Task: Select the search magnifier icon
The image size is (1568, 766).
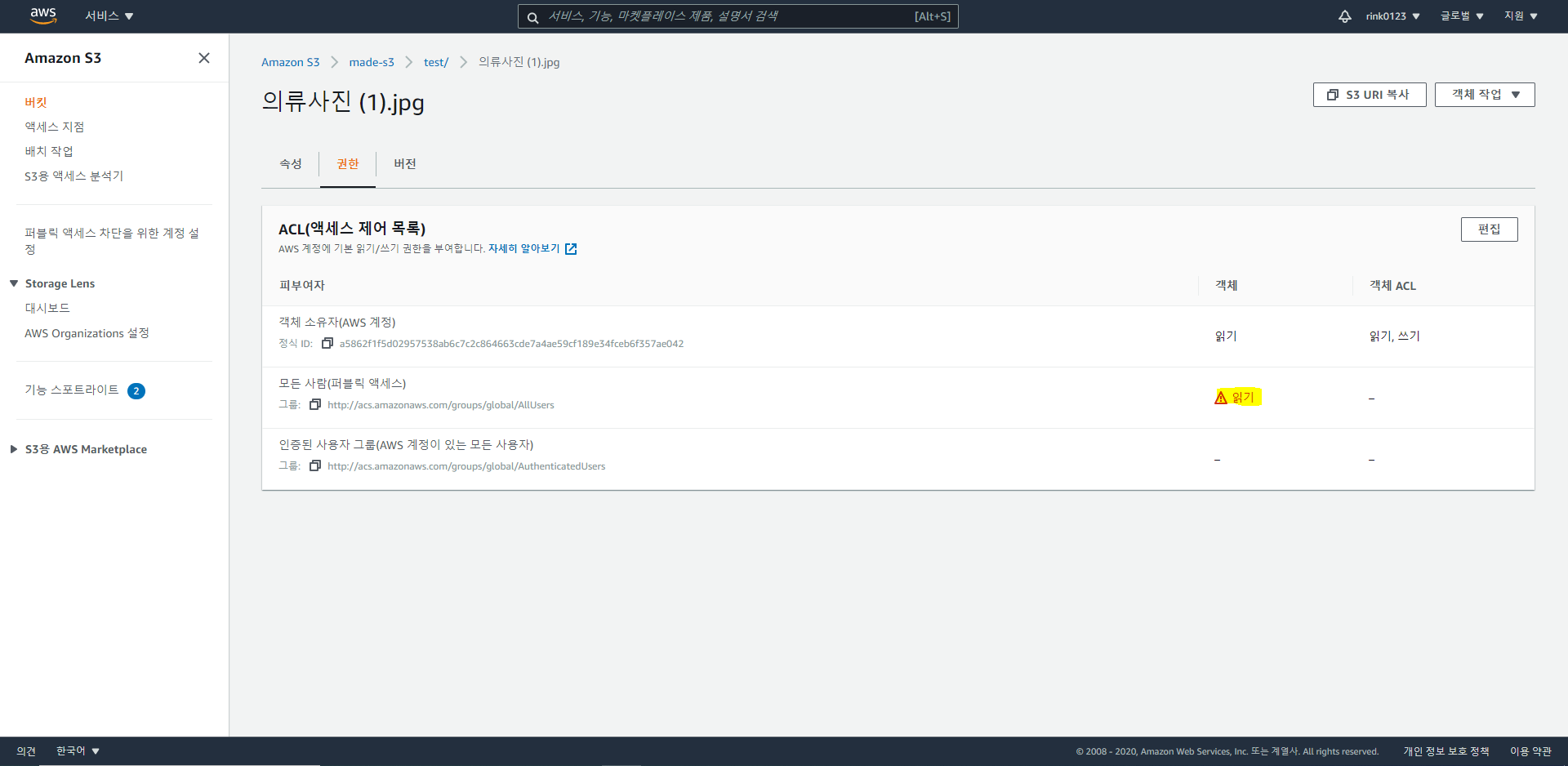Action: pos(532,17)
